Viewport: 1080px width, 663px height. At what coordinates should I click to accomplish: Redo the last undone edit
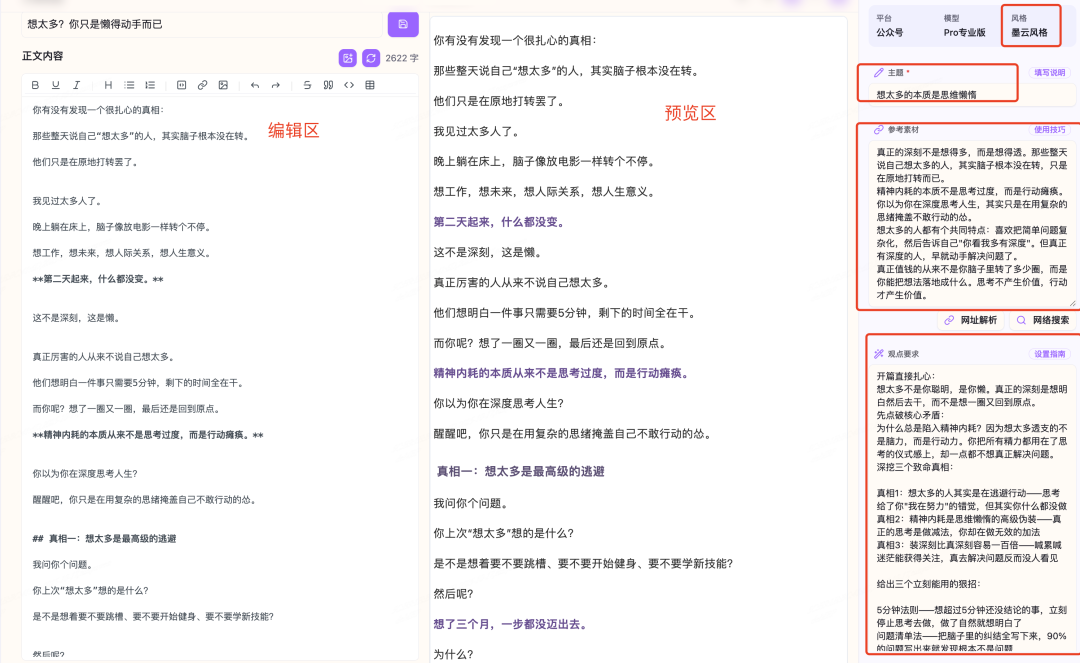(275, 85)
